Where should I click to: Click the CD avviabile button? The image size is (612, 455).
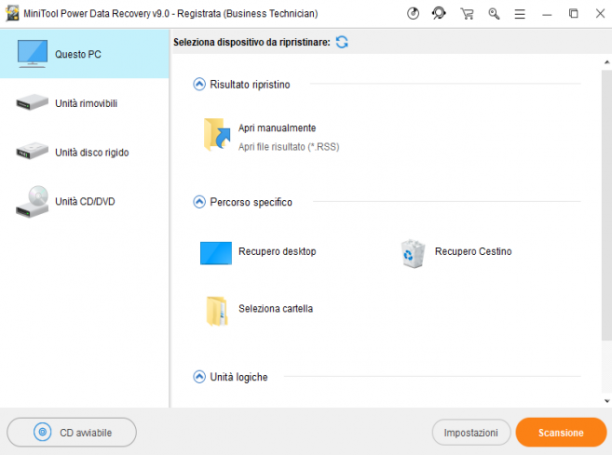pyautogui.click(x=72, y=432)
